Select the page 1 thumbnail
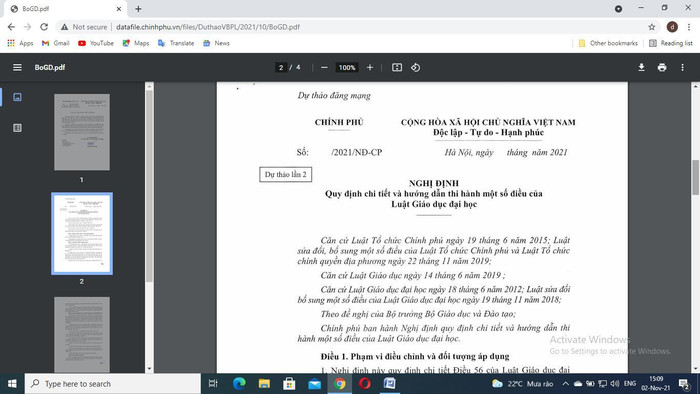Image resolution: width=700 pixels, height=394 pixels. [82, 132]
